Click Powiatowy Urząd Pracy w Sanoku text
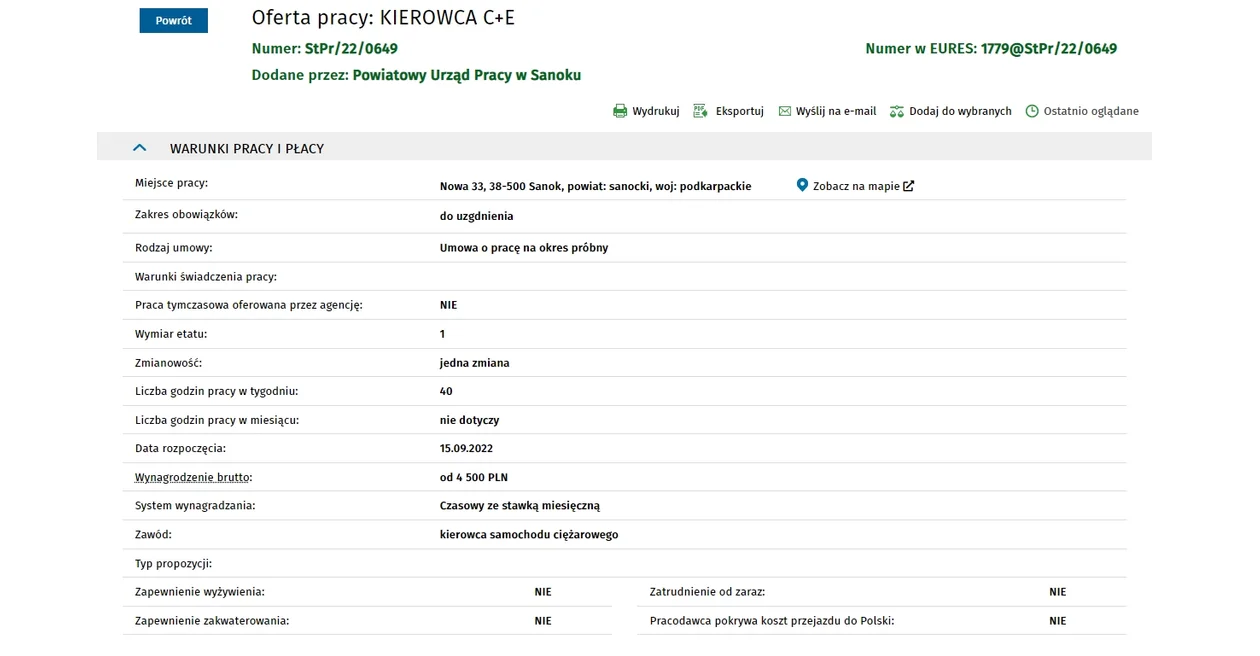 tap(467, 75)
